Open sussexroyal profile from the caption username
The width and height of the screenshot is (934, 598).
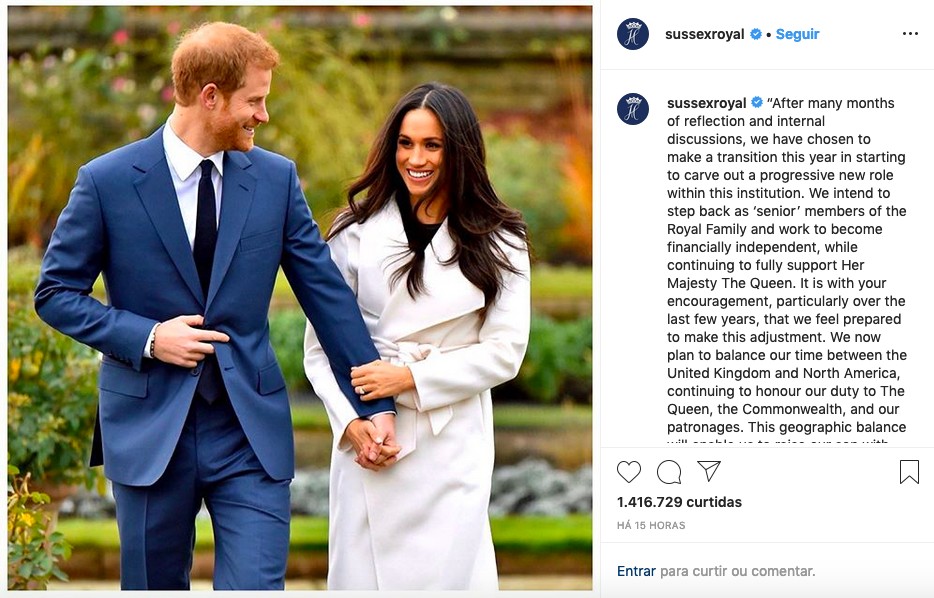click(x=706, y=103)
